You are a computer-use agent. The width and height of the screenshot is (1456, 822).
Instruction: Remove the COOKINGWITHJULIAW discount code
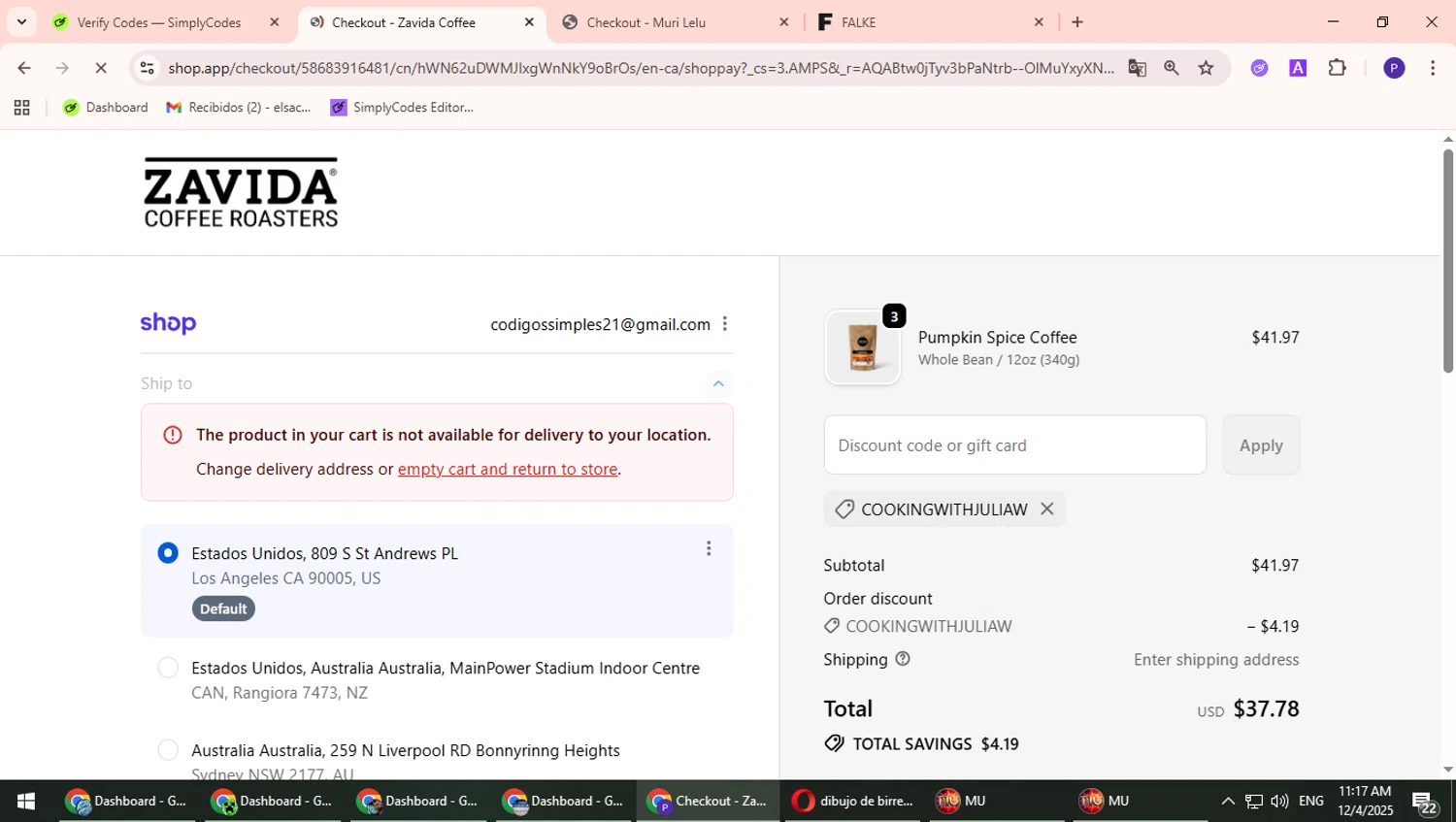[1046, 509]
